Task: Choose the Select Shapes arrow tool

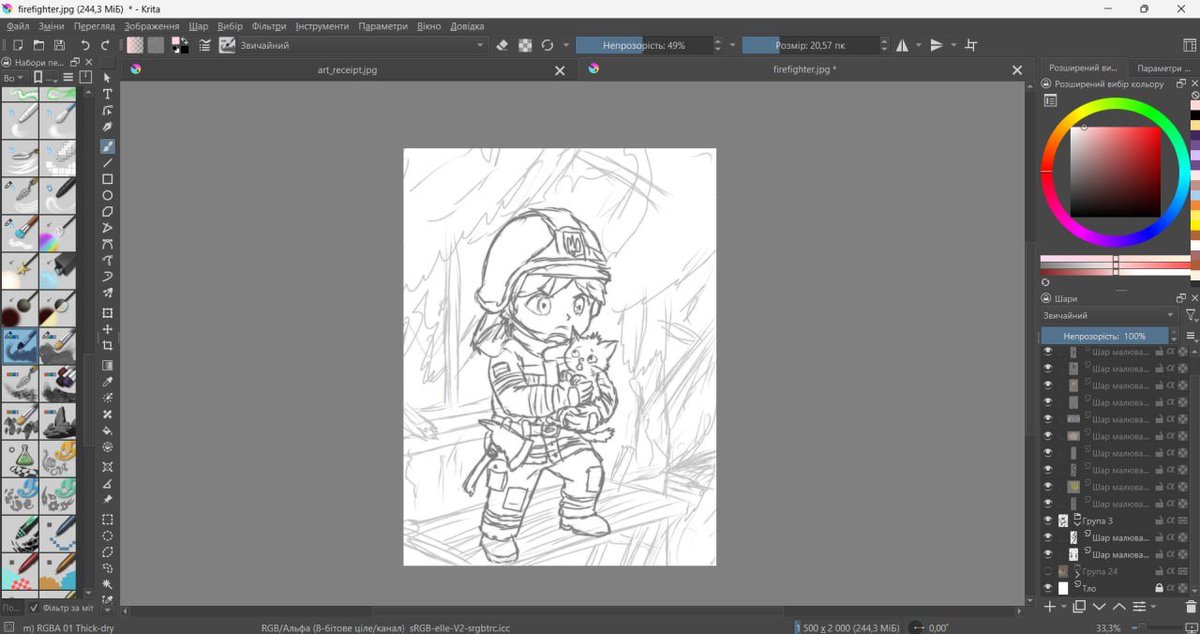Action: [x=107, y=78]
